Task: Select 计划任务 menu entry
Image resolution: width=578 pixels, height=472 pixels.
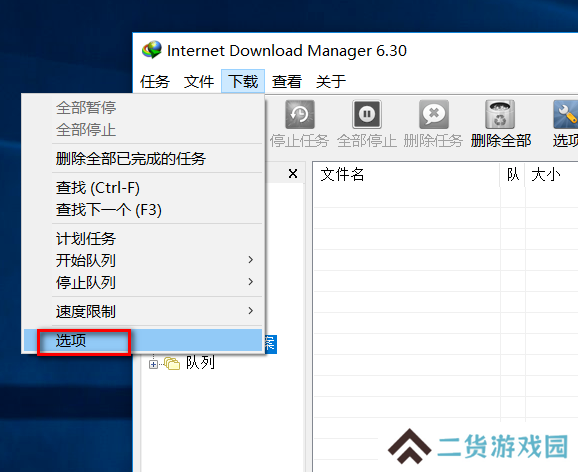Action: [143, 239]
